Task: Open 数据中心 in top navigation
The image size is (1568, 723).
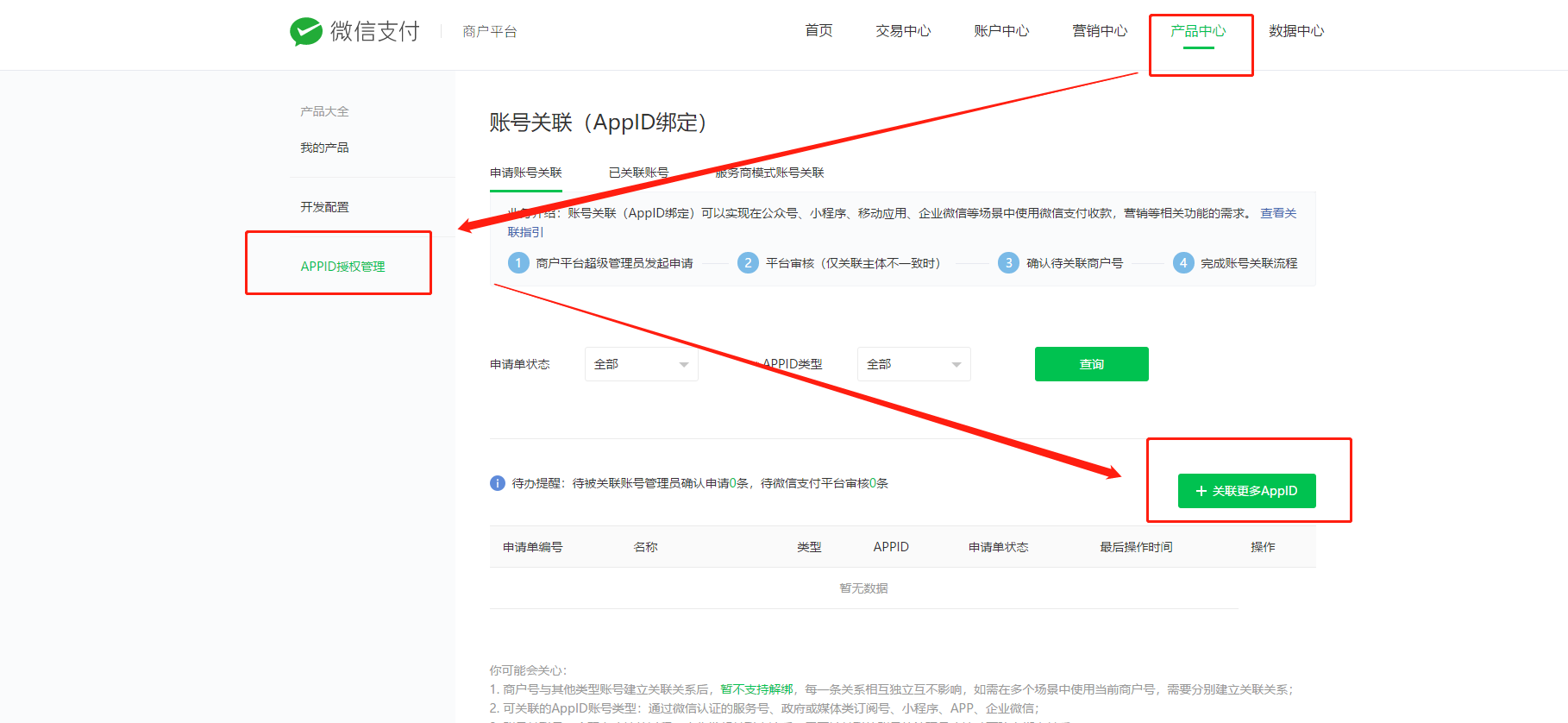Action: (1296, 31)
